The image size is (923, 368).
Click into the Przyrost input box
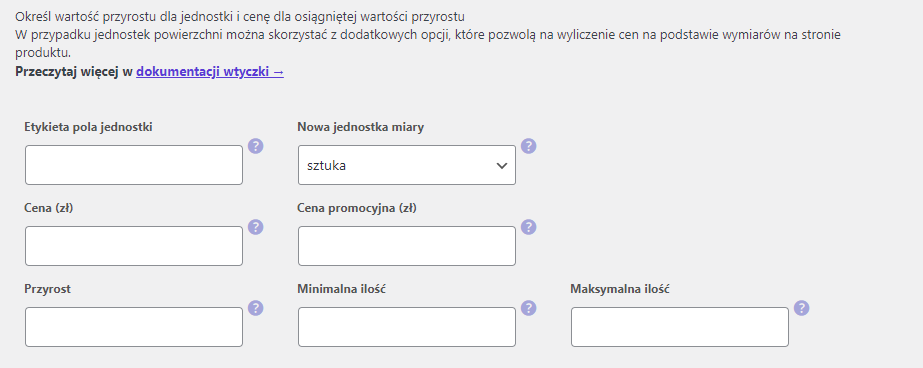point(134,327)
